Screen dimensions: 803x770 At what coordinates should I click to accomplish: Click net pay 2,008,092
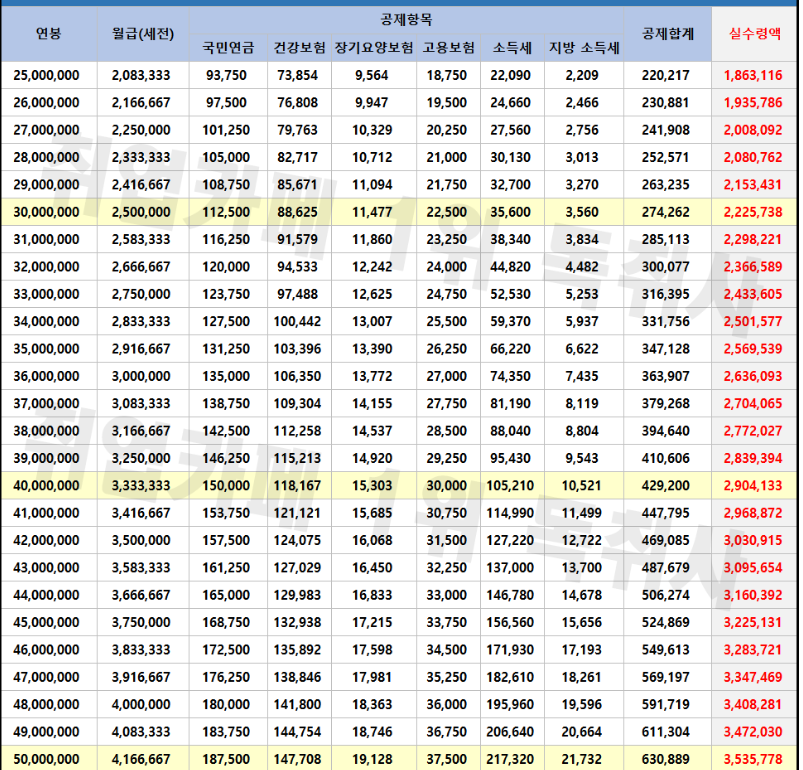click(x=753, y=130)
